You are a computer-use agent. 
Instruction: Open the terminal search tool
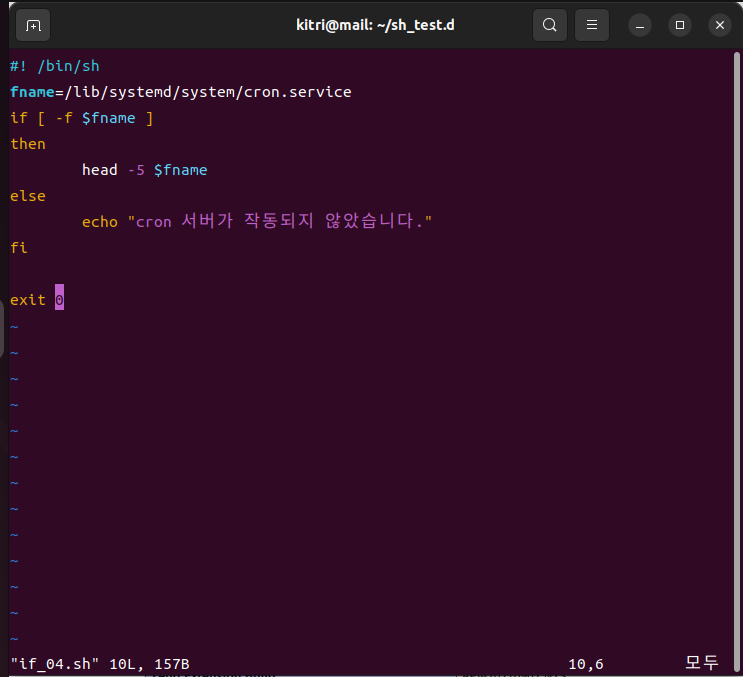point(550,25)
